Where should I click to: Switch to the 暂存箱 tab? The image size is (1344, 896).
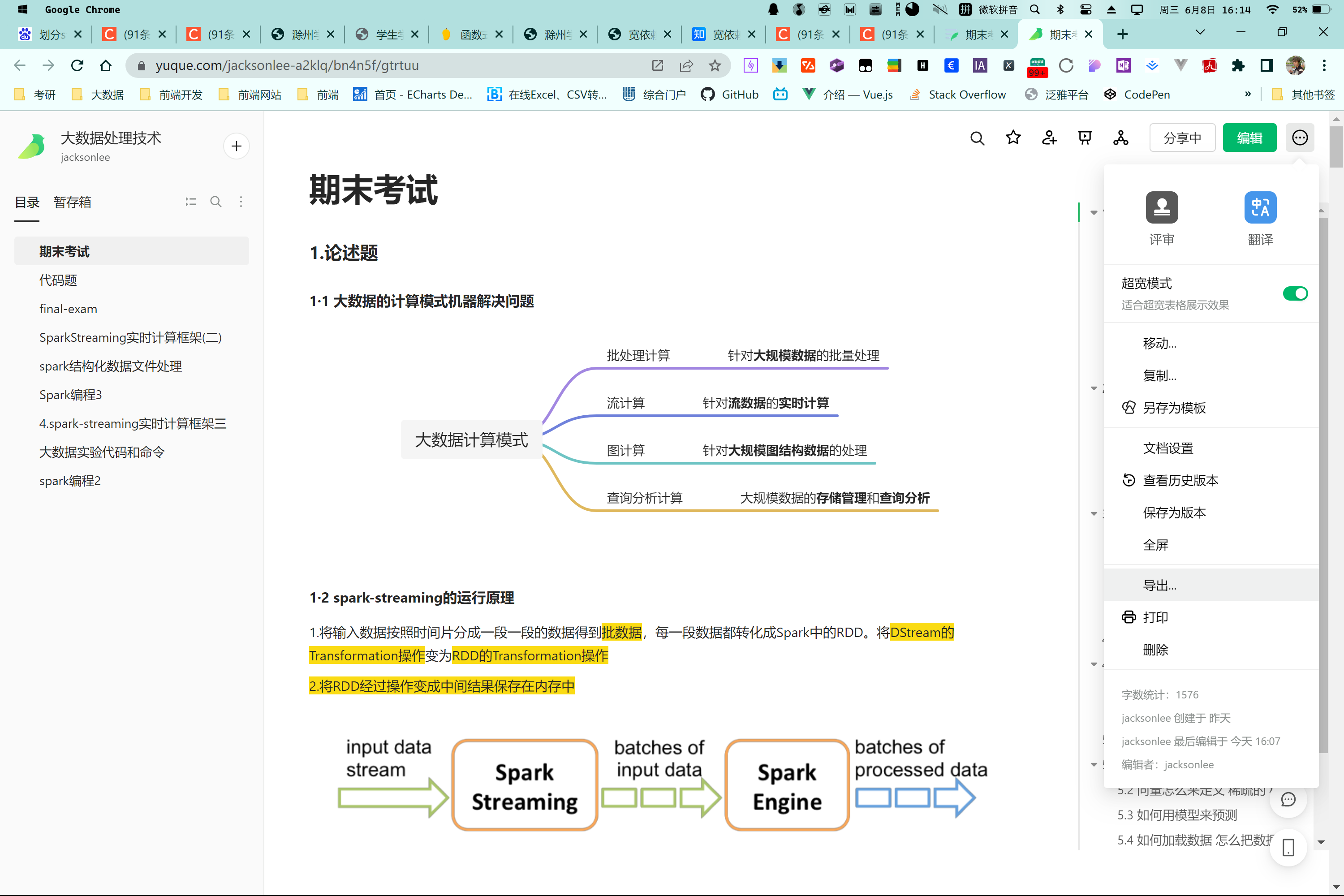(x=73, y=202)
